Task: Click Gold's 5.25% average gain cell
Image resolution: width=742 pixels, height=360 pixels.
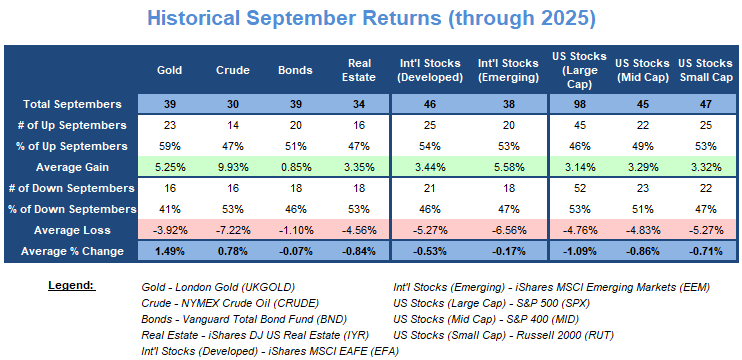Action: [x=170, y=167]
